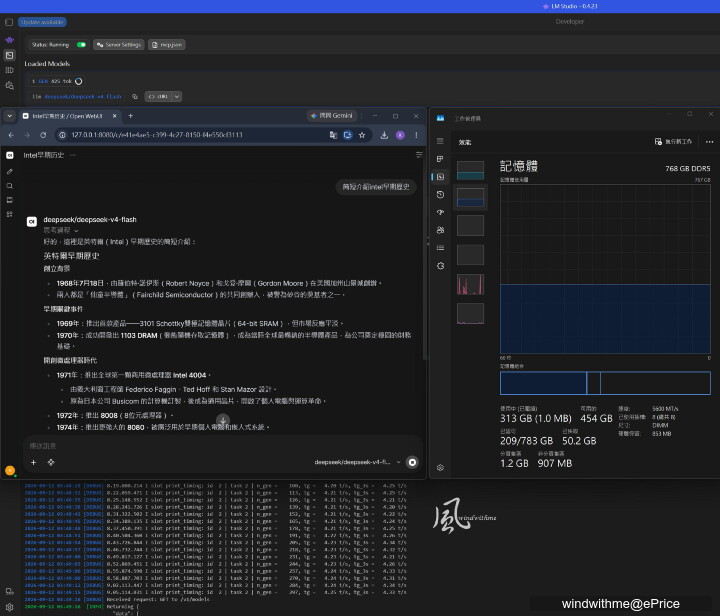This screenshot has height=616, width=720.
Task: Open mcp.json in LM Studio
Action: pyautogui.click(x=167, y=45)
